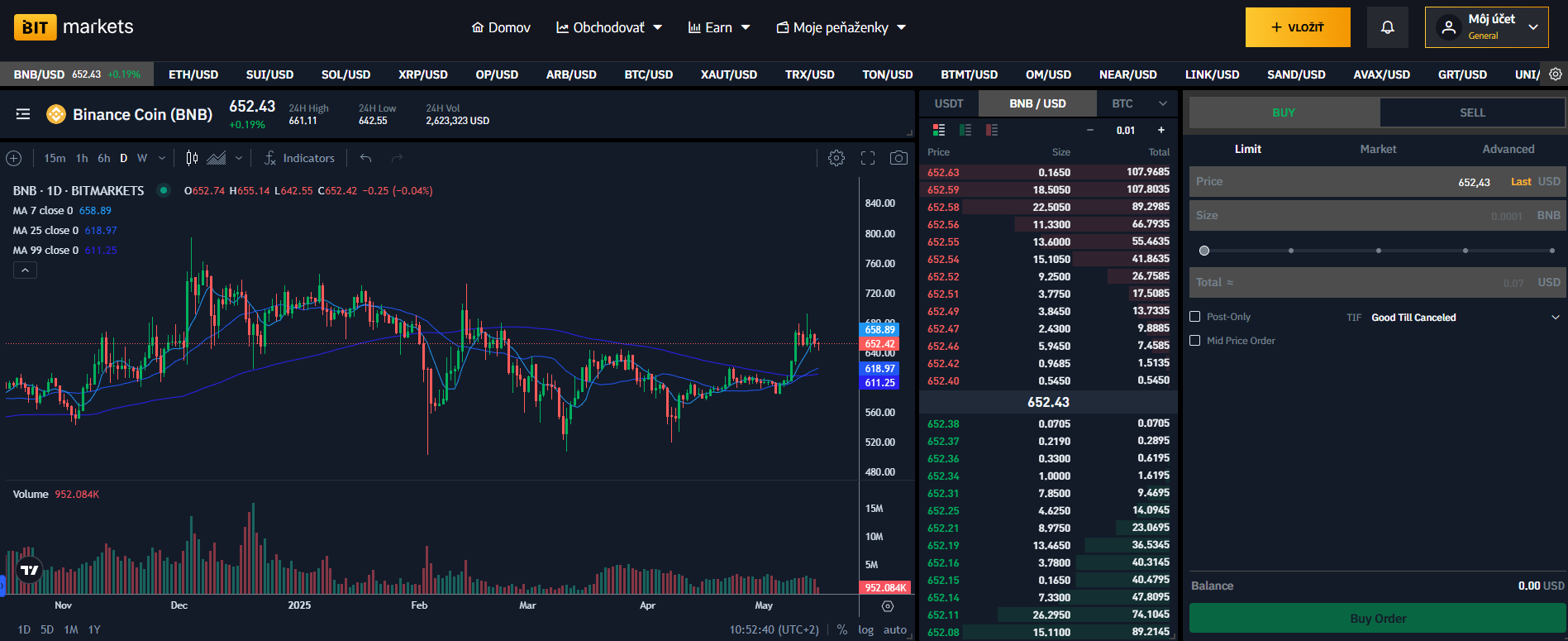Enter fullscreen chart mode
The height and width of the screenshot is (641, 1568).
(x=868, y=158)
